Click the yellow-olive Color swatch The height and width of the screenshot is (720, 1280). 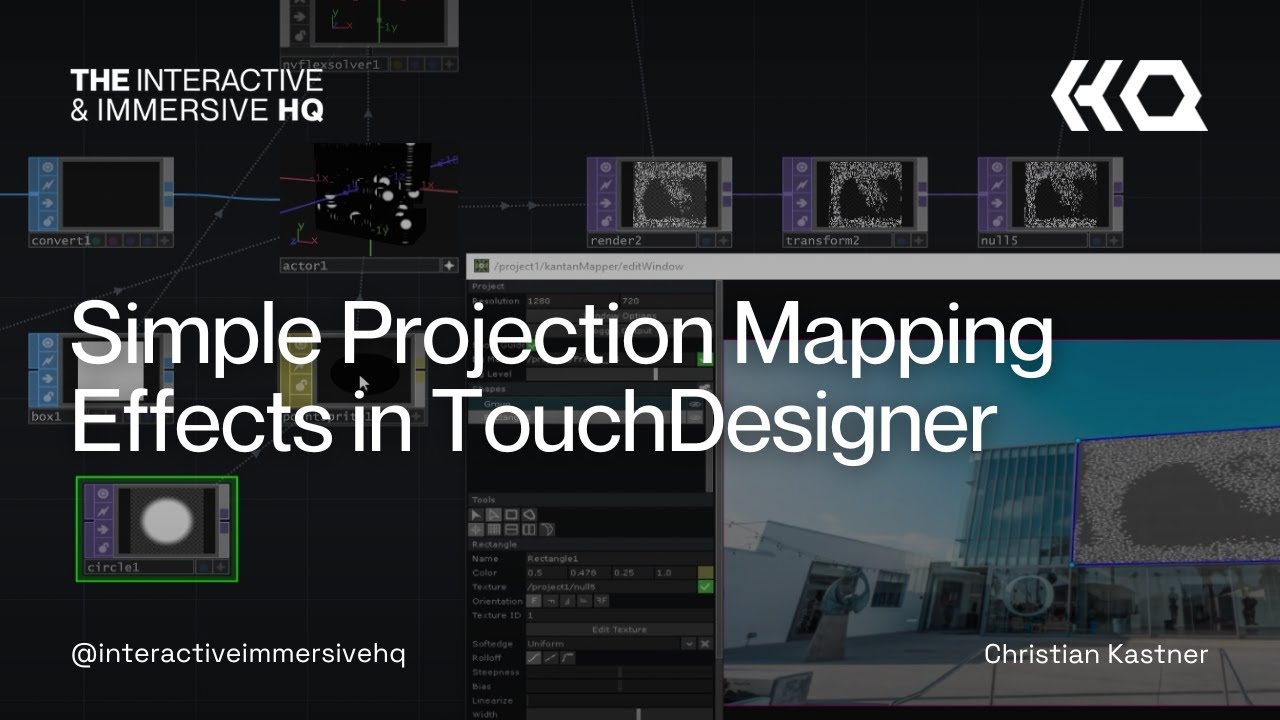pyautogui.click(x=706, y=573)
